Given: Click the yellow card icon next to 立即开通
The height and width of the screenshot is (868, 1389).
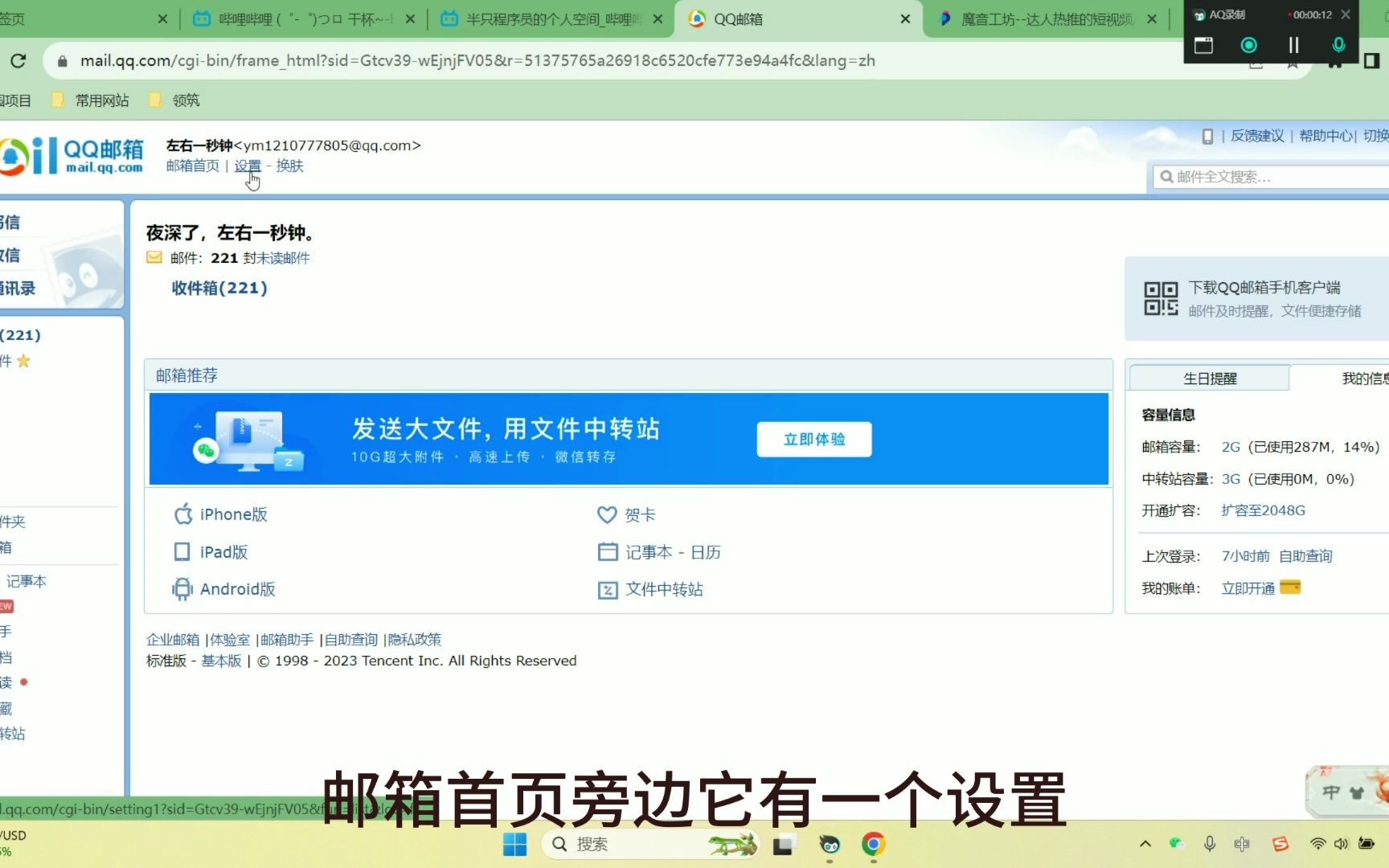Looking at the screenshot, I should (1289, 588).
